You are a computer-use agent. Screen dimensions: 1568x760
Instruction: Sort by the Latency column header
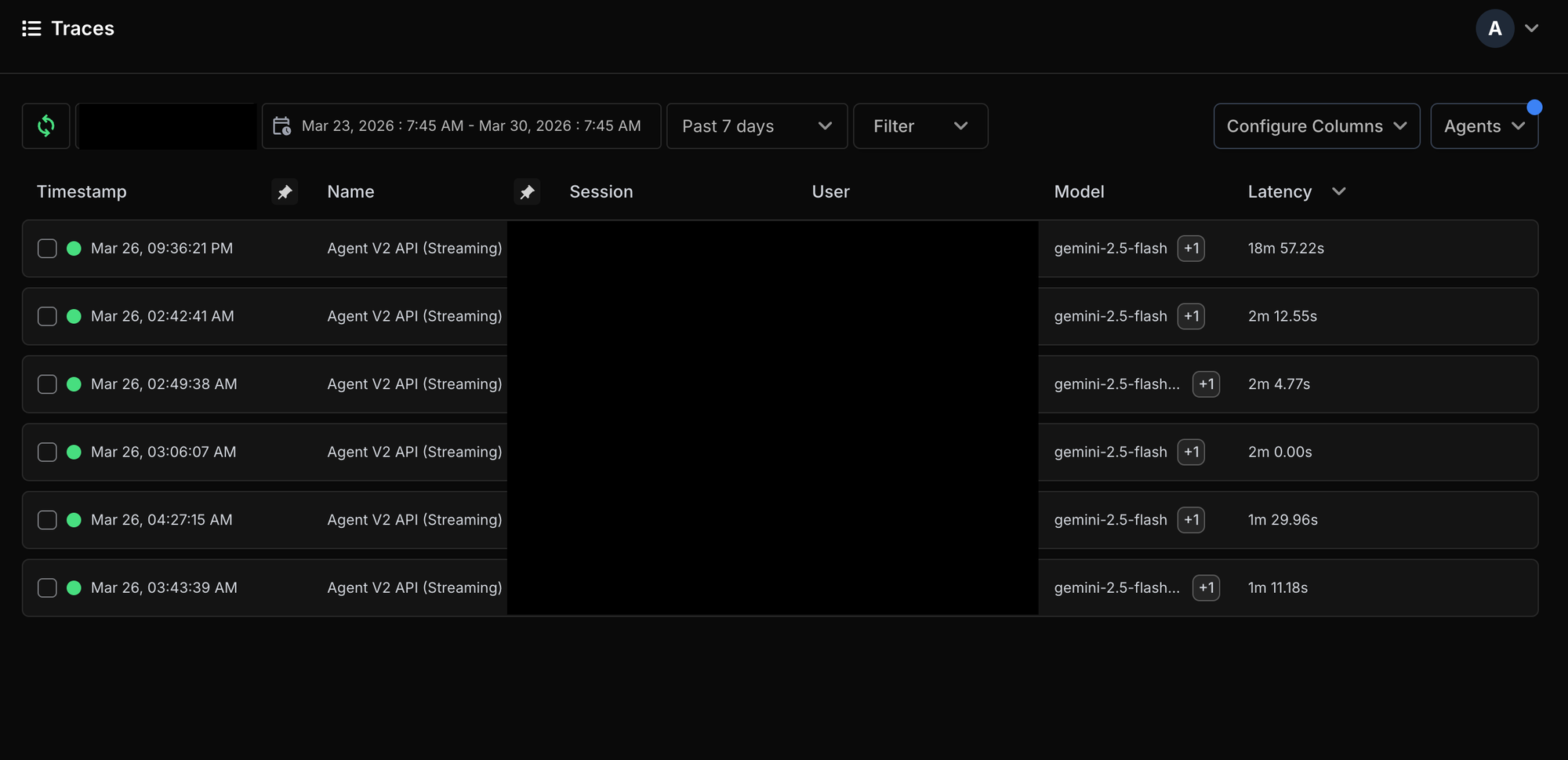pos(1279,191)
